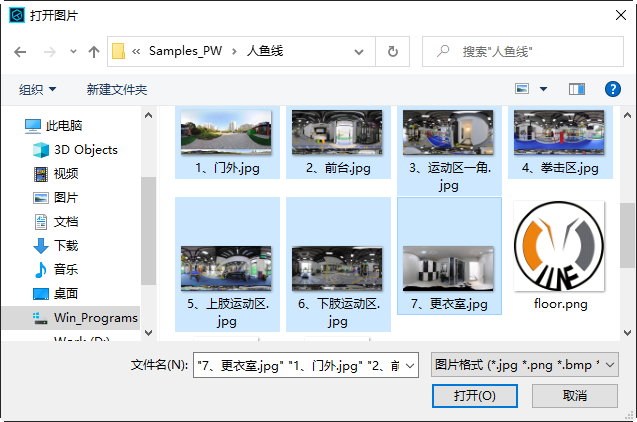Open the help question mark icon

[x=613, y=89]
